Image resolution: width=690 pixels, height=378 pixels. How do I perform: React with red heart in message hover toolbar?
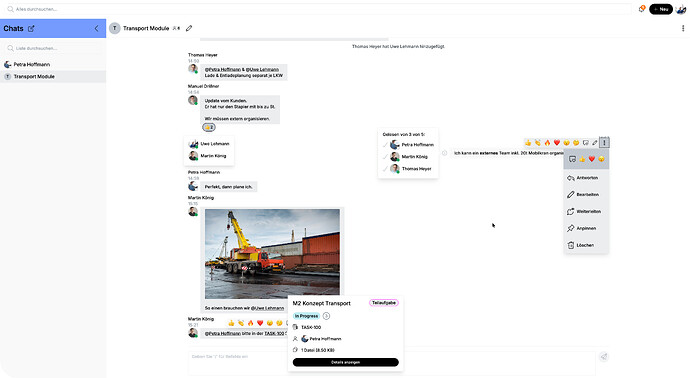tap(557, 143)
